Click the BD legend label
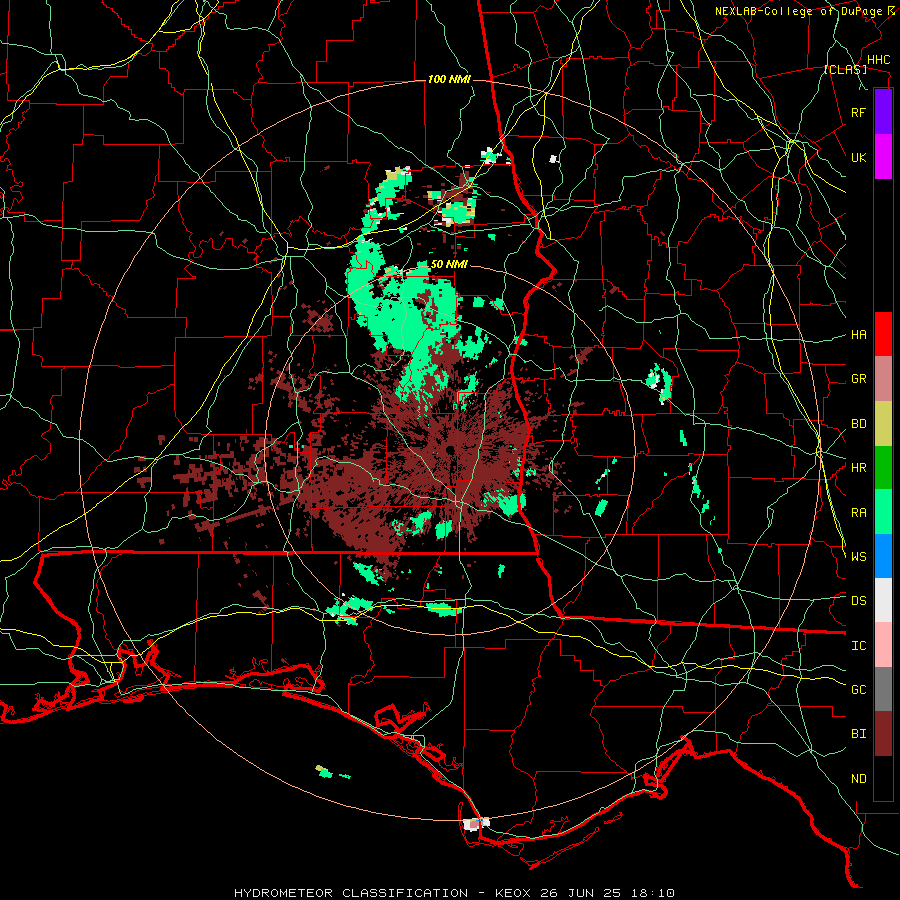 tap(859, 424)
